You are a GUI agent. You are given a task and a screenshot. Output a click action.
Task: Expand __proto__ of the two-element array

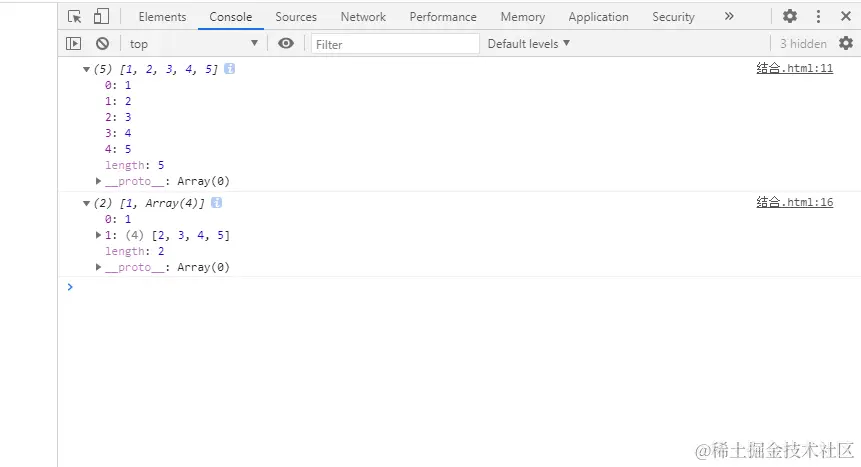tap(98, 267)
